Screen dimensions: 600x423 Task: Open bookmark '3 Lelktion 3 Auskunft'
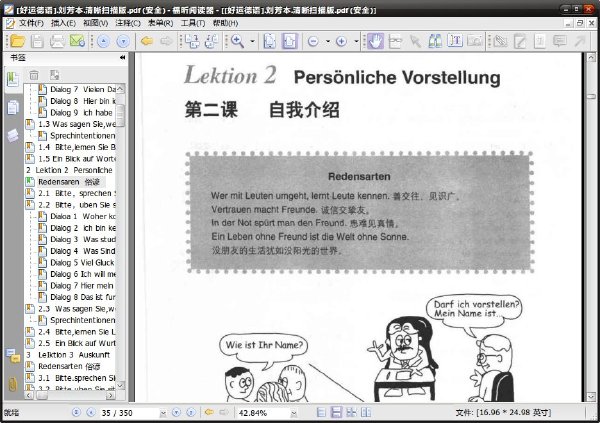(x=68, y=354)
